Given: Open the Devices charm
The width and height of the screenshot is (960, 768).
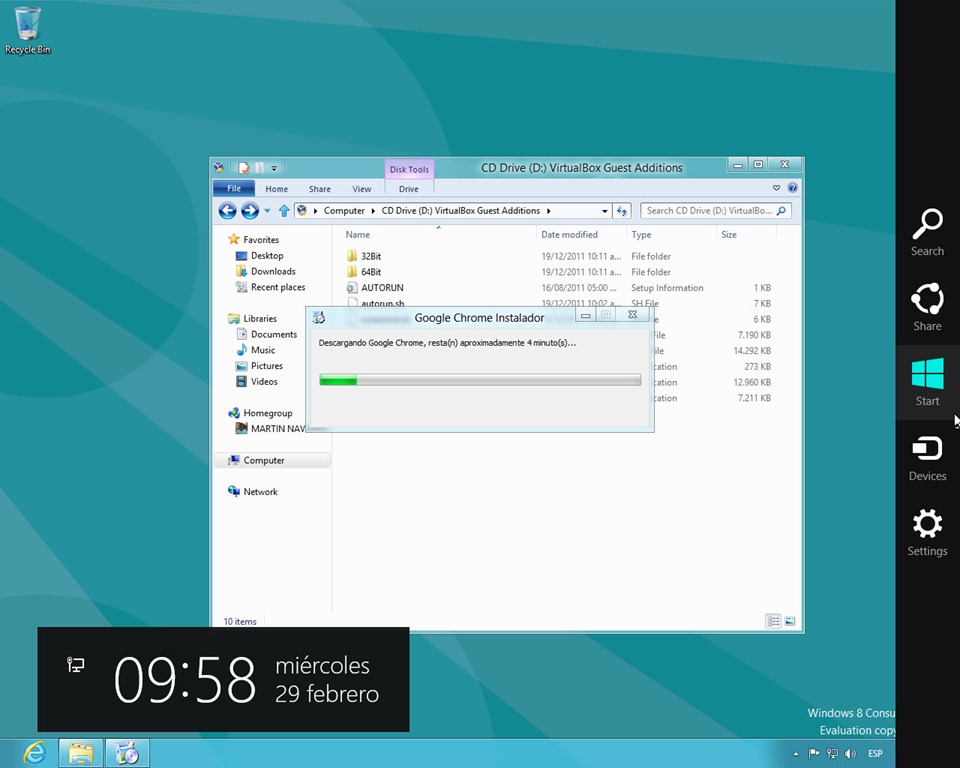Looking at the screenshot, I should tap(927, 457).
